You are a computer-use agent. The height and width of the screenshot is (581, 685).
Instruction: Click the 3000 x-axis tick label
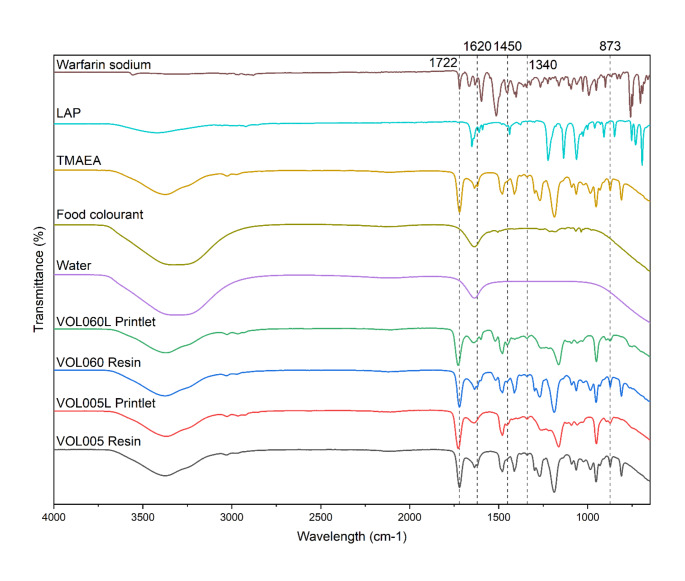232,518
